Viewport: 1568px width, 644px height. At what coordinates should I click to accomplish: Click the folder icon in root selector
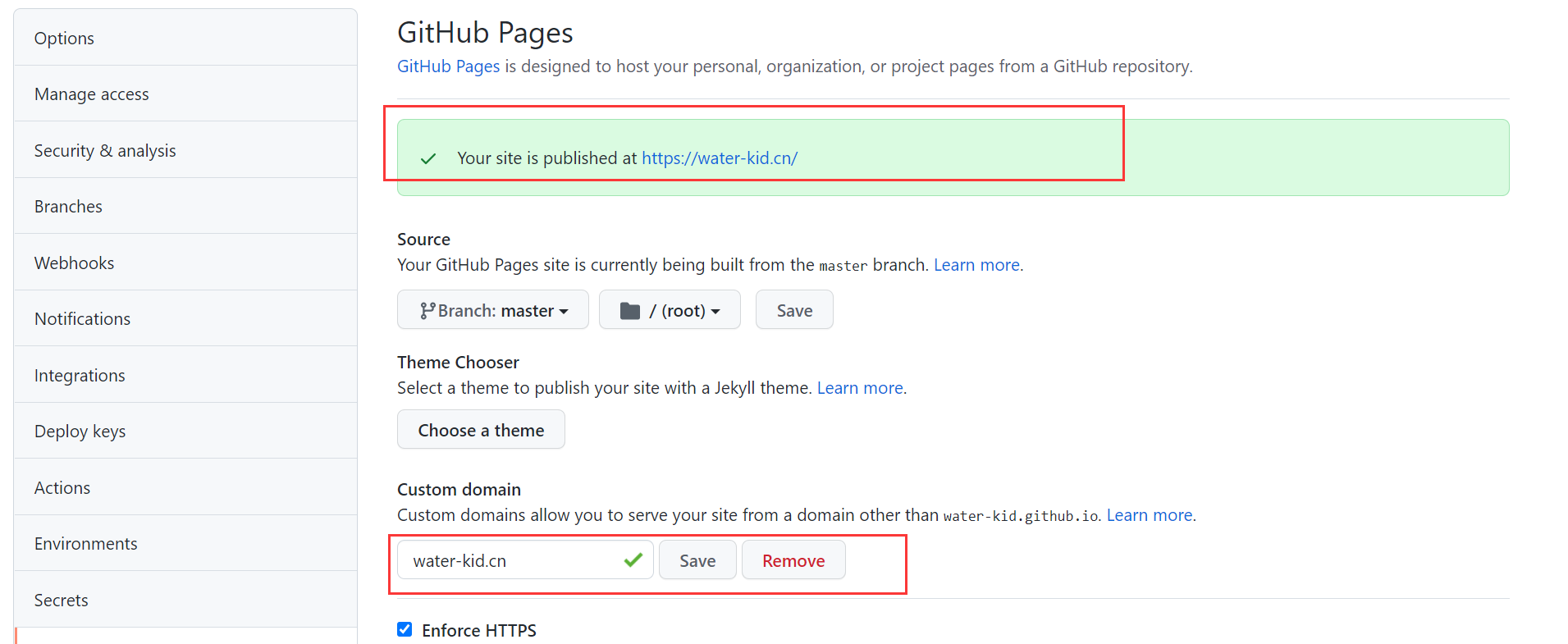pos(630,311)
